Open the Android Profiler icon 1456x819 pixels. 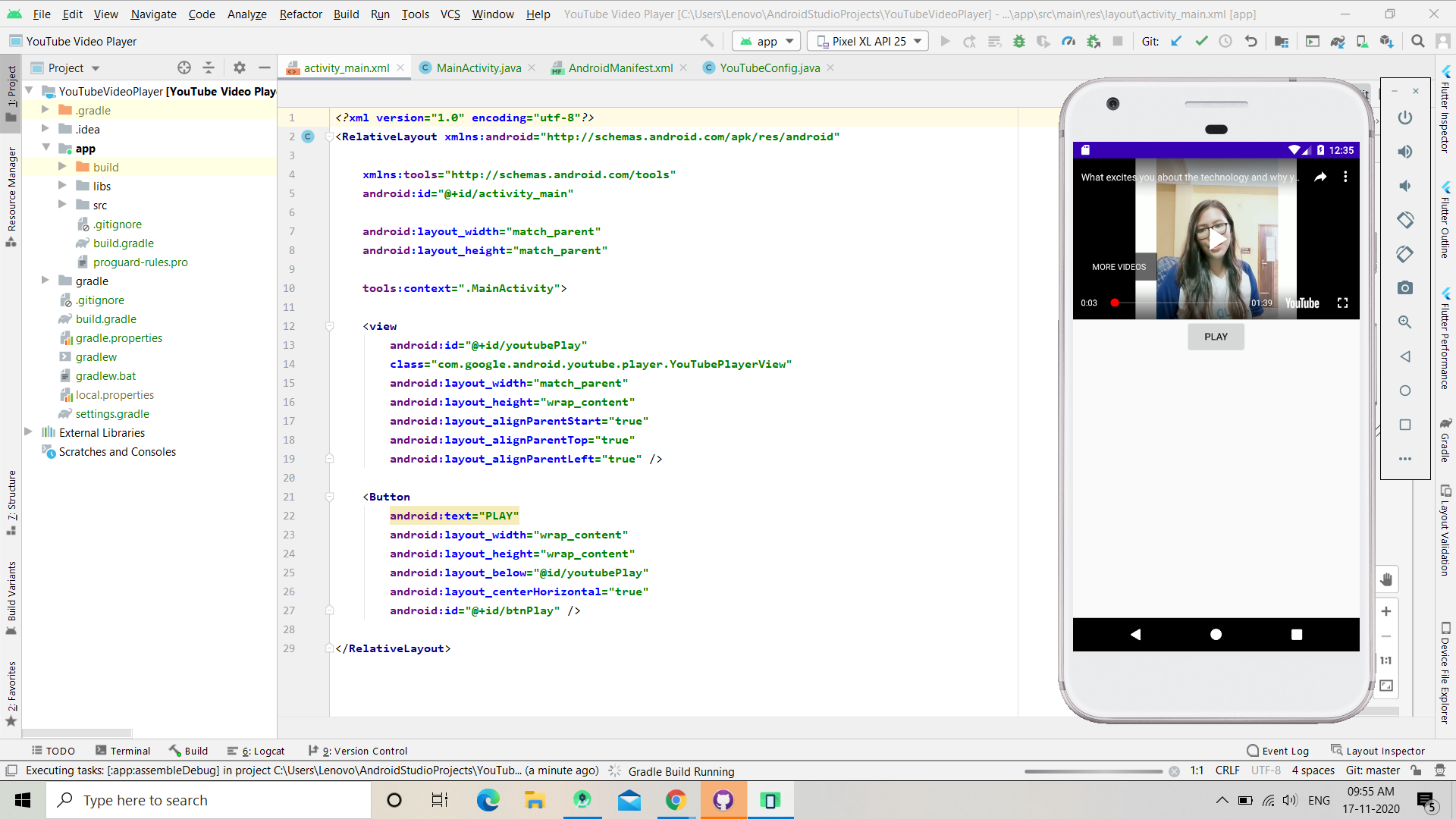point(1069,41)
